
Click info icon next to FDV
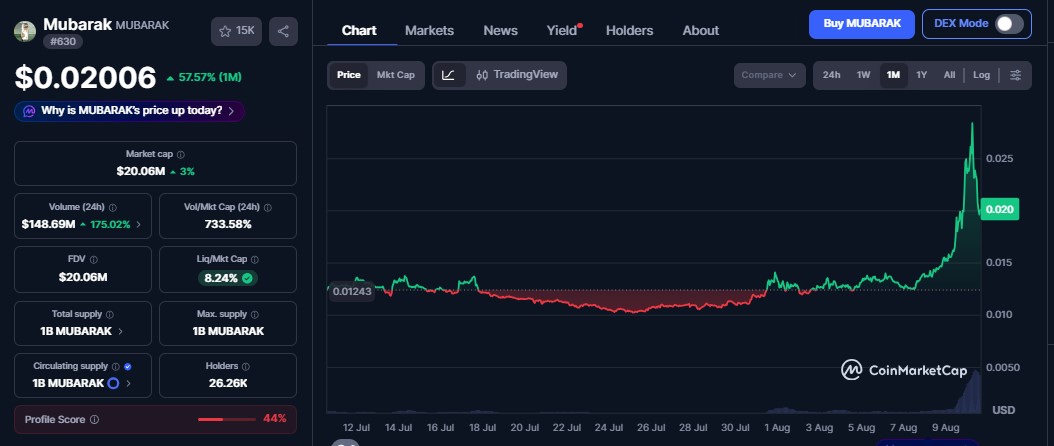tap(93, 260)
